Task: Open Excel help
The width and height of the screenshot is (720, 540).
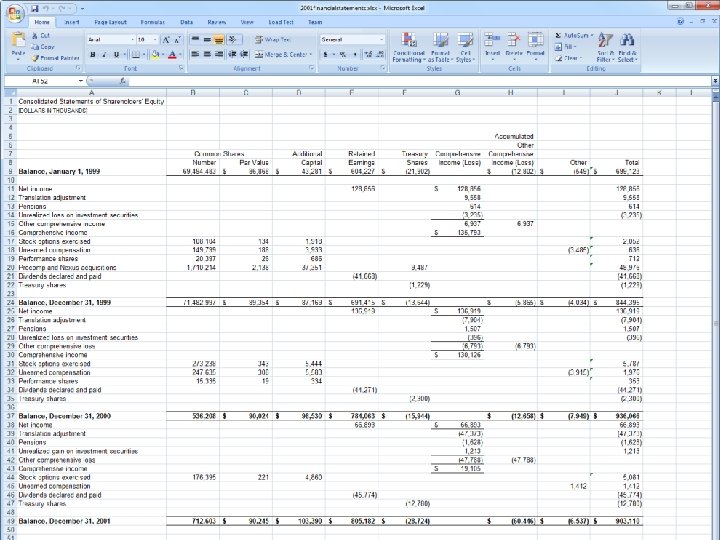Action: [x=681, y=22]
